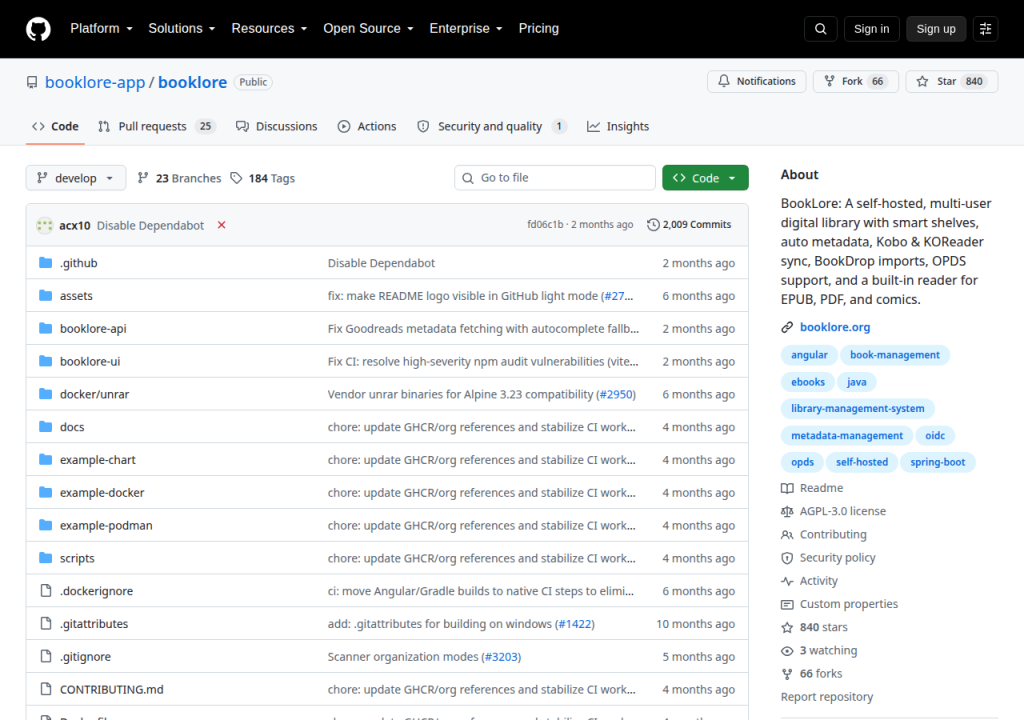This screenshot has height=720, width=1024.
Task: Expand the Resources menu
Action: (269, 29)
